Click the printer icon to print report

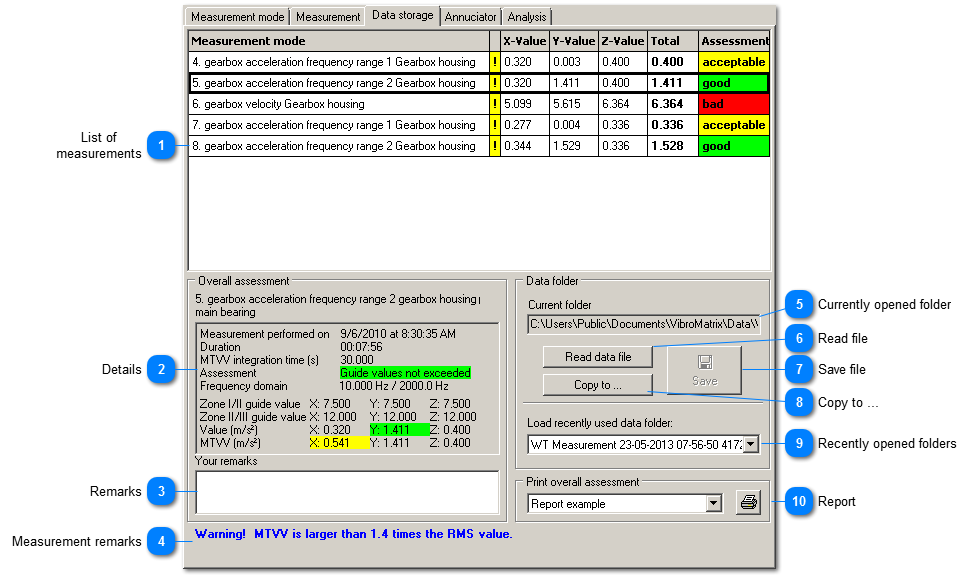[747, 503]
